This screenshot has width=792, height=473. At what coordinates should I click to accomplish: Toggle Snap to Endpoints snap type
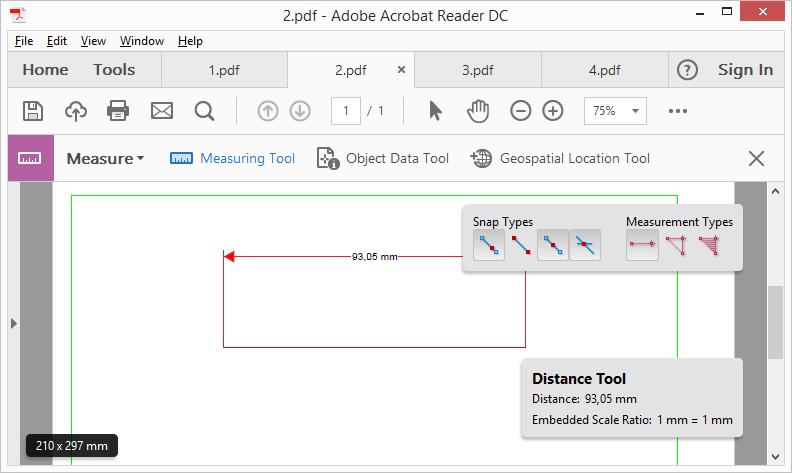[521, 245]
